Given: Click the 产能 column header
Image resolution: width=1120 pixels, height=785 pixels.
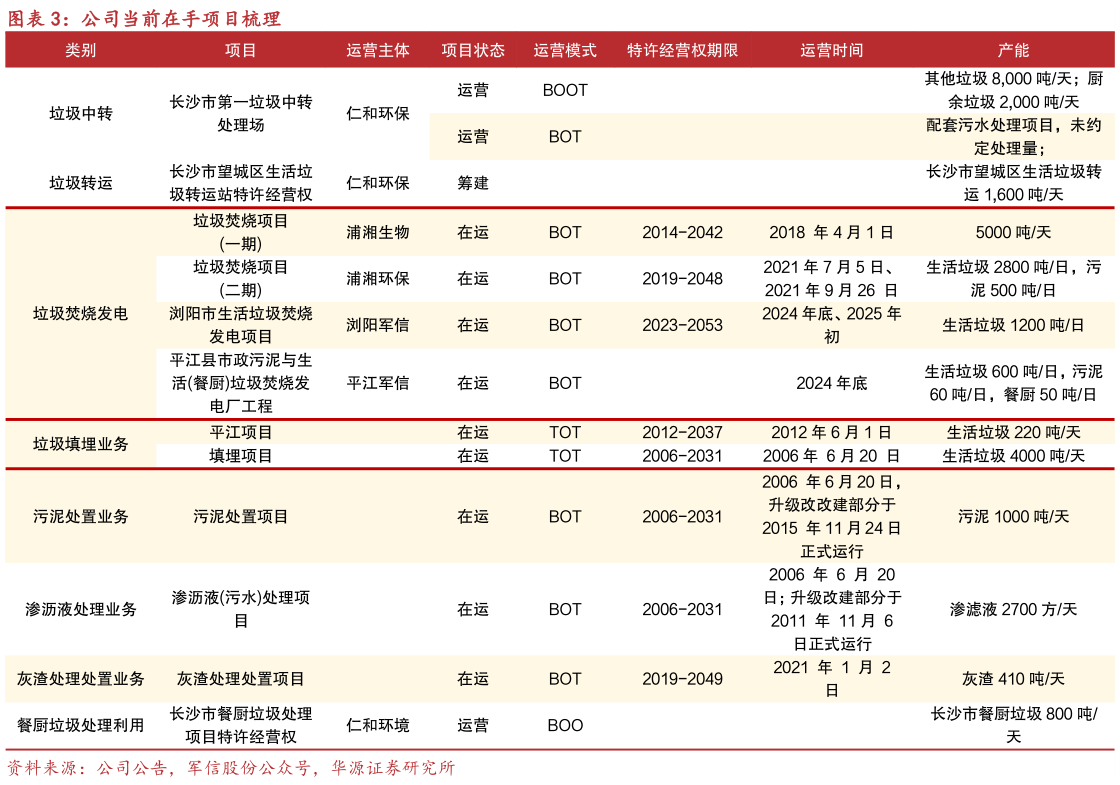Looking at the screenshot, I should pos(1015,50).
